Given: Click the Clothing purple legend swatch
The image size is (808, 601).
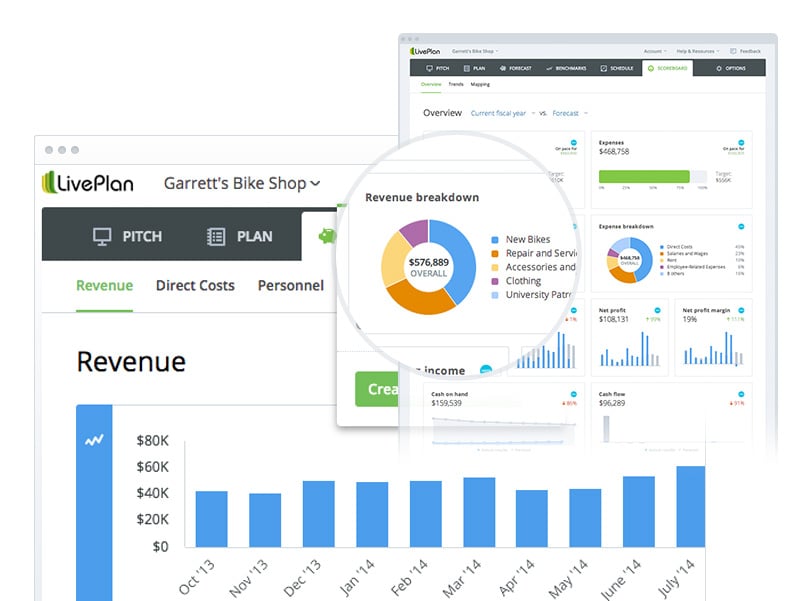Looking at the screenshot, I should (x=495, y=281).
